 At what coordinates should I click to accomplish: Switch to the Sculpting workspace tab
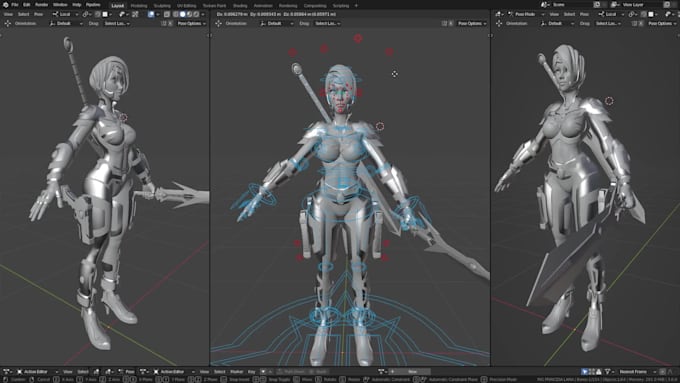click(x=162, y=6)
